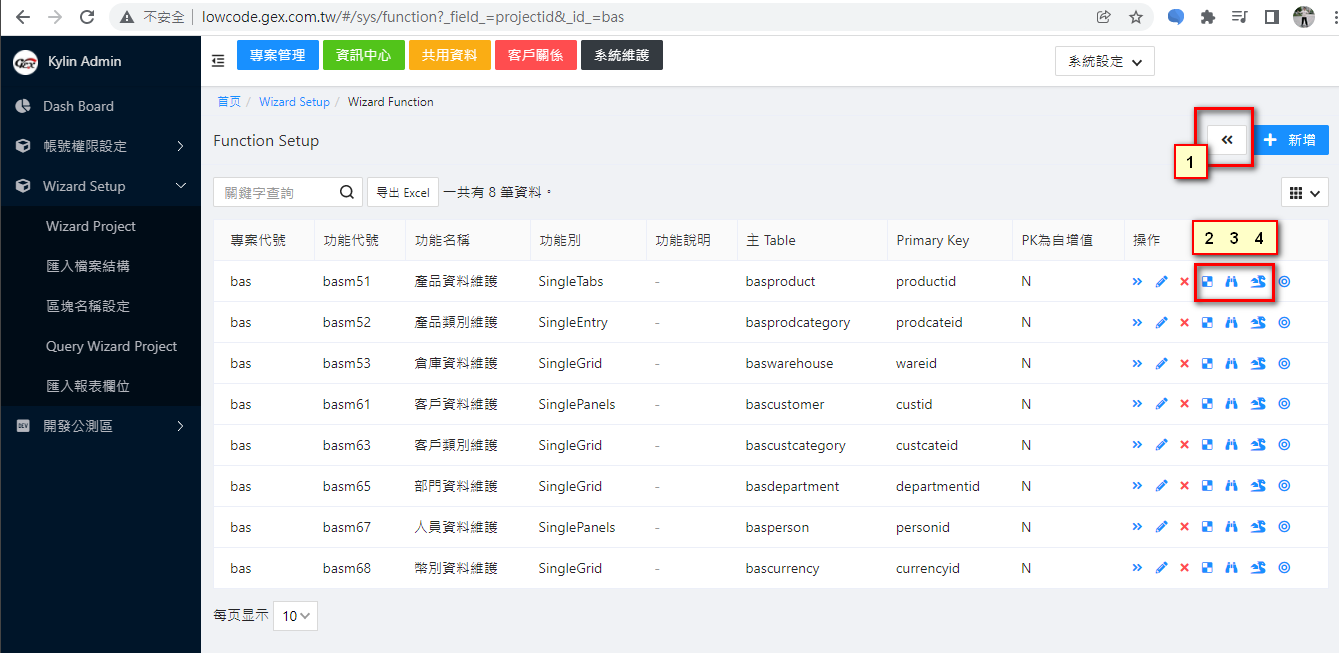
Task: Click the checkered grid icon for basm61
Action: (1207, 405)
